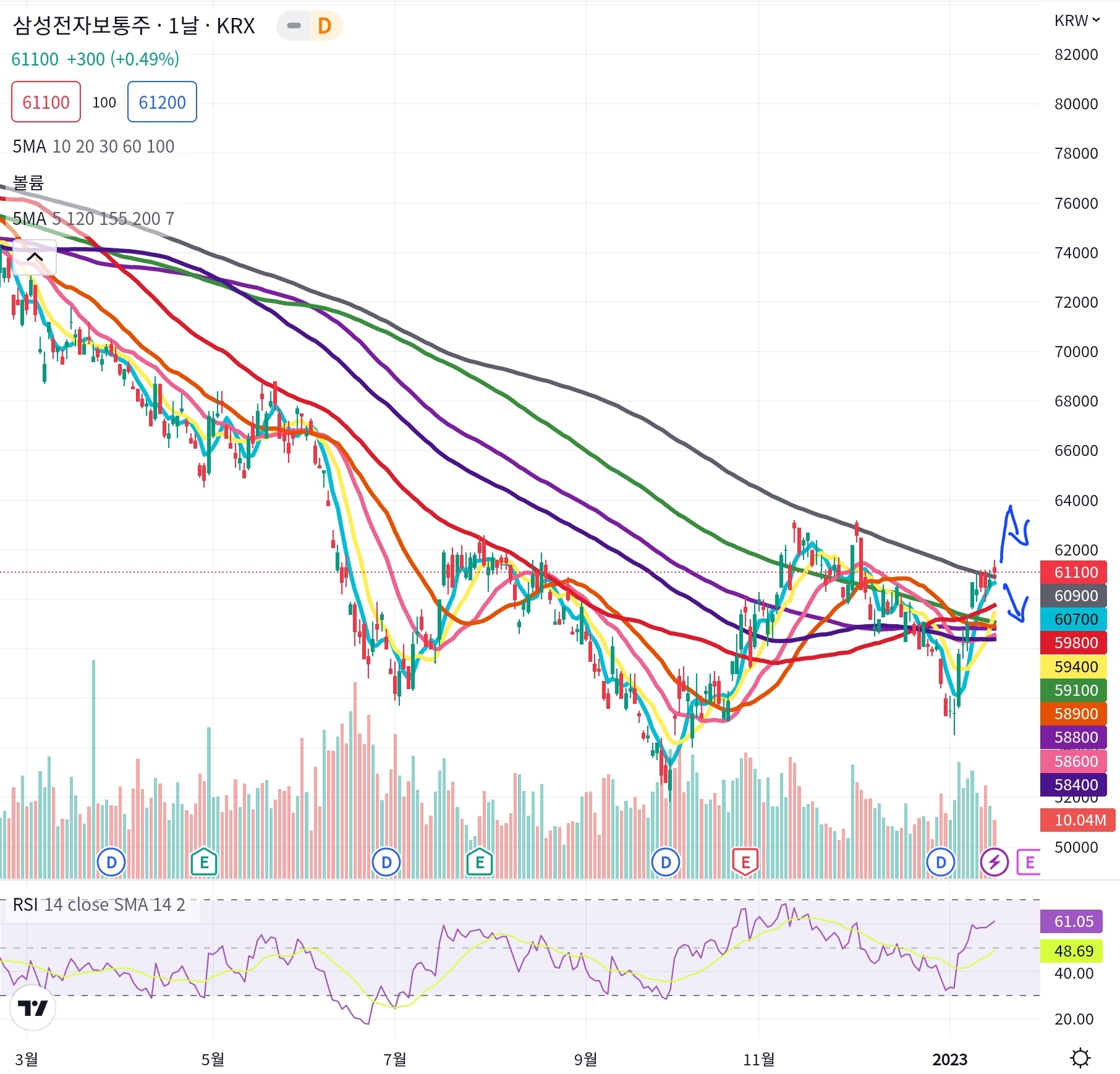Select the 볼륨 volume indicator legend
The height and width of the screenshot is (1074, 1120).
(28, 183)
